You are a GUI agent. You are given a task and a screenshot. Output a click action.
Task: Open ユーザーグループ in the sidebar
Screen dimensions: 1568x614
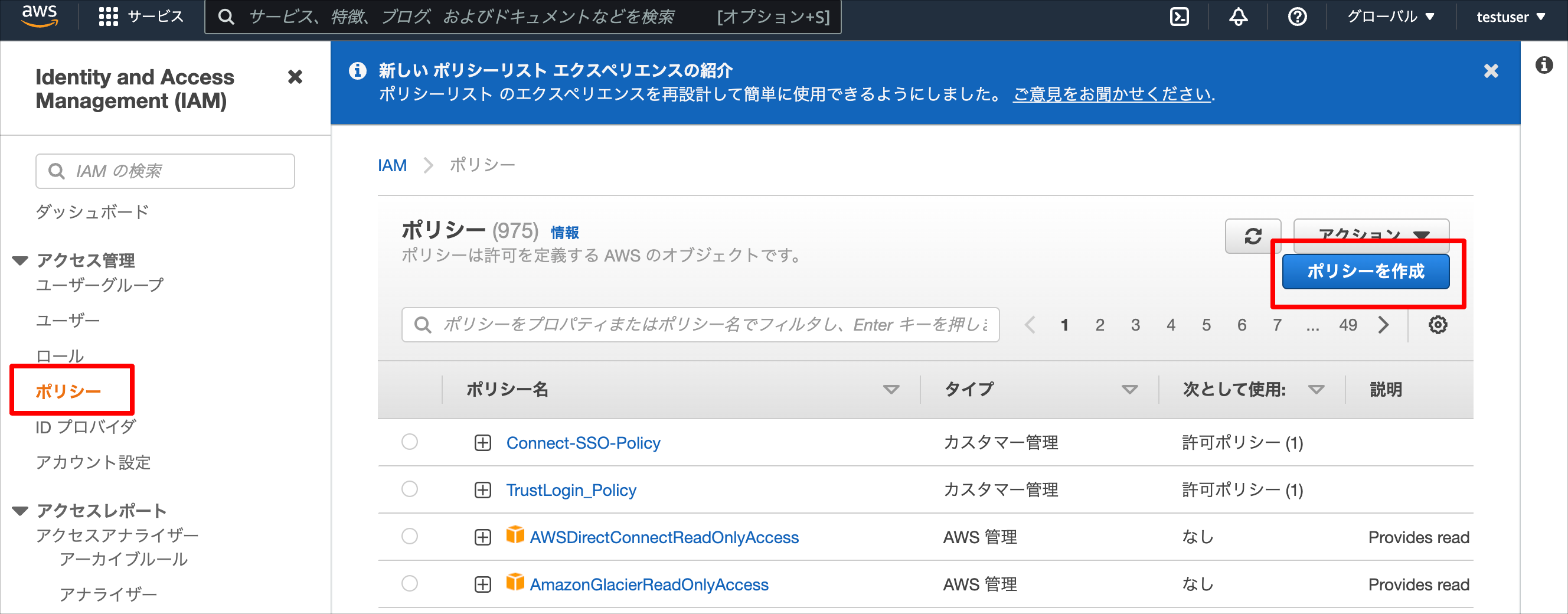click(x=100, y=285)
